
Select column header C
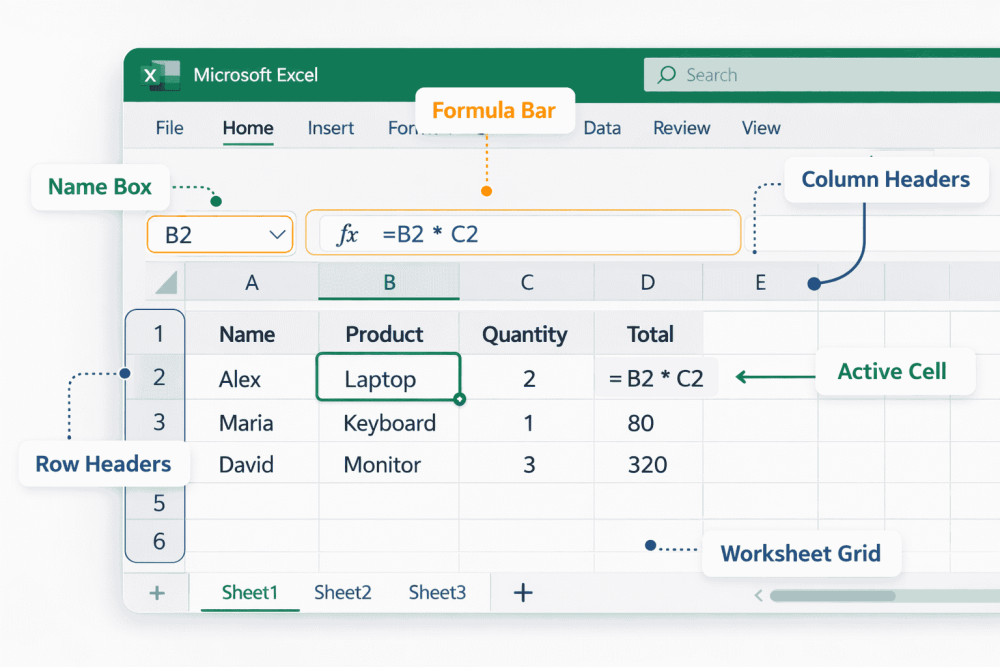527,282
